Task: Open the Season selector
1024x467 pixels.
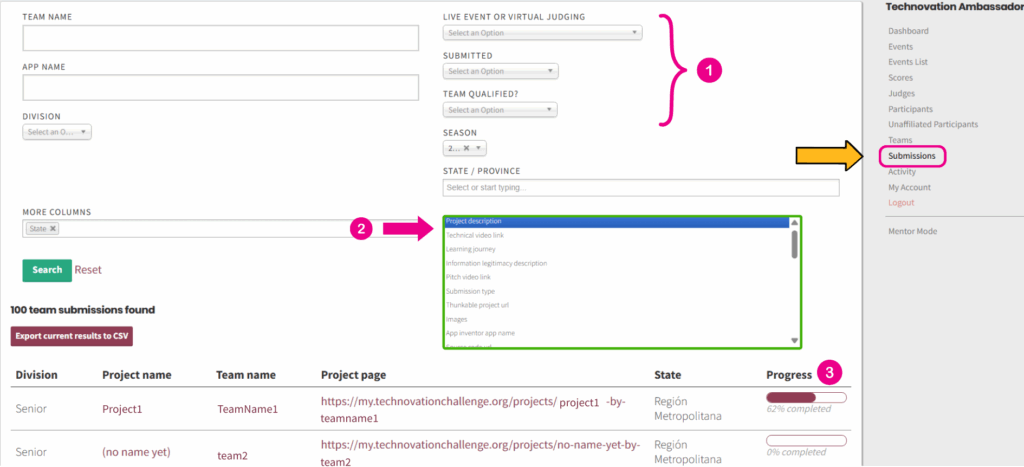Action: coord(465,148)
